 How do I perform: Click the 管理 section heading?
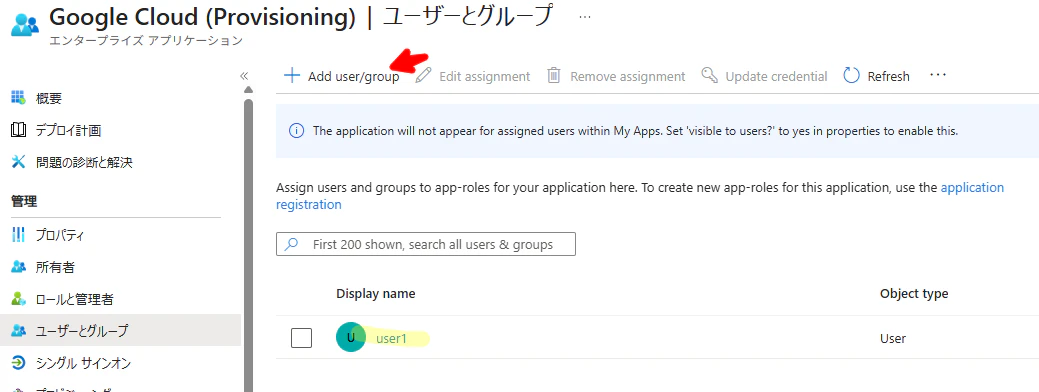[x=23, y=201]
